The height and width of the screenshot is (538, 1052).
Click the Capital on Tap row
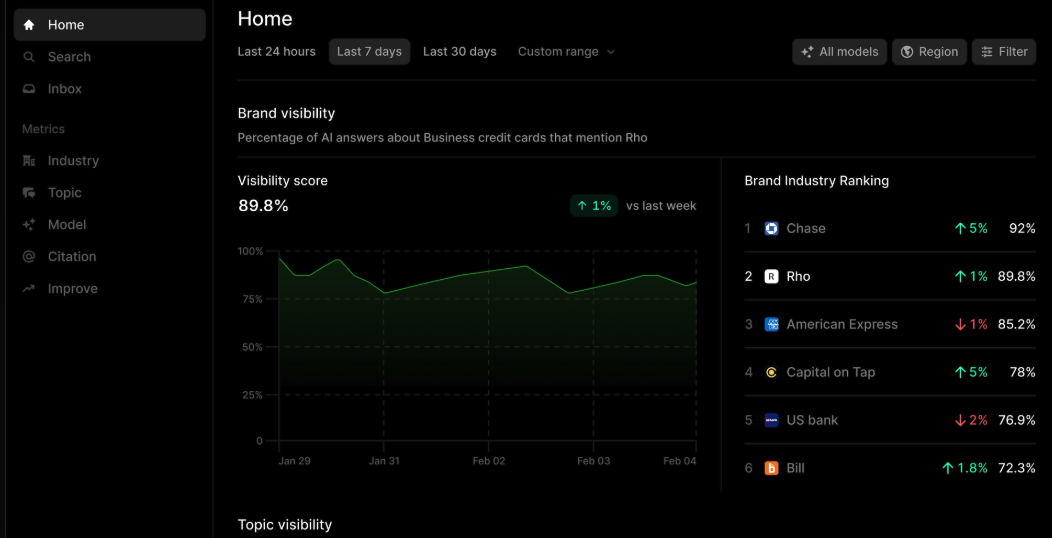(x=889, y=372)
